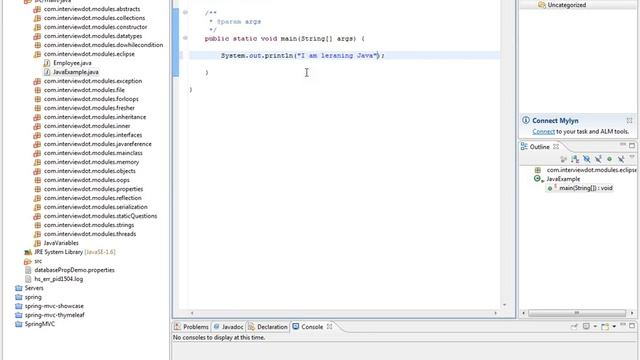
Task: Click Display Selected Console icon
Action: [x=586, y=326]
